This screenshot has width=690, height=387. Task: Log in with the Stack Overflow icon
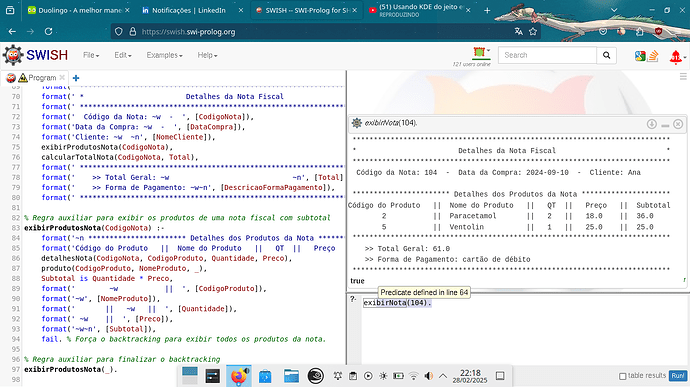(653, 56)
